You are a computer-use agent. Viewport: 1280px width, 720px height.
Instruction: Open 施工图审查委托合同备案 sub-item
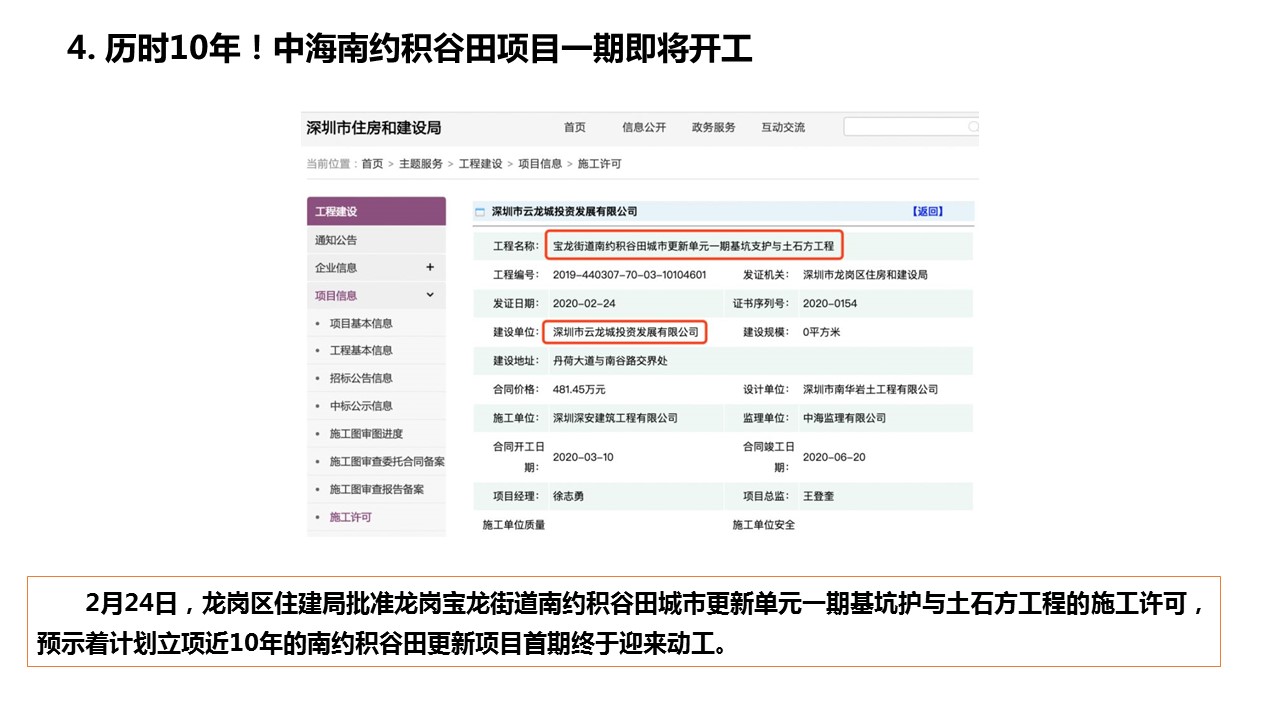tap(387, 462)
